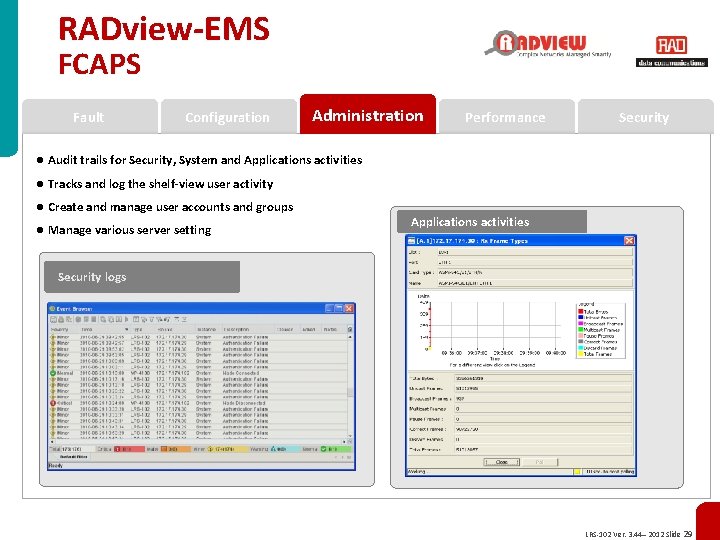Click the scroll-up arrow of the event list
720x540 pixels.
pos(350,337)
